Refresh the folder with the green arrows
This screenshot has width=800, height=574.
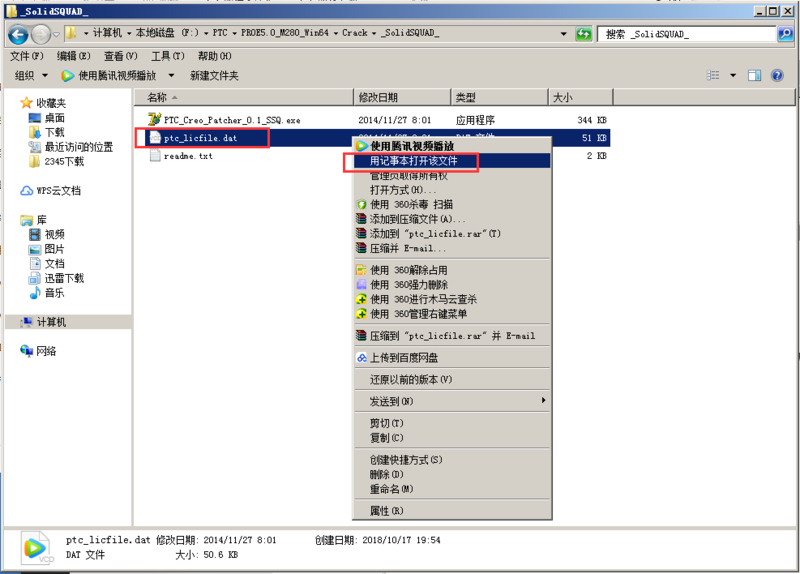point(583,34)
